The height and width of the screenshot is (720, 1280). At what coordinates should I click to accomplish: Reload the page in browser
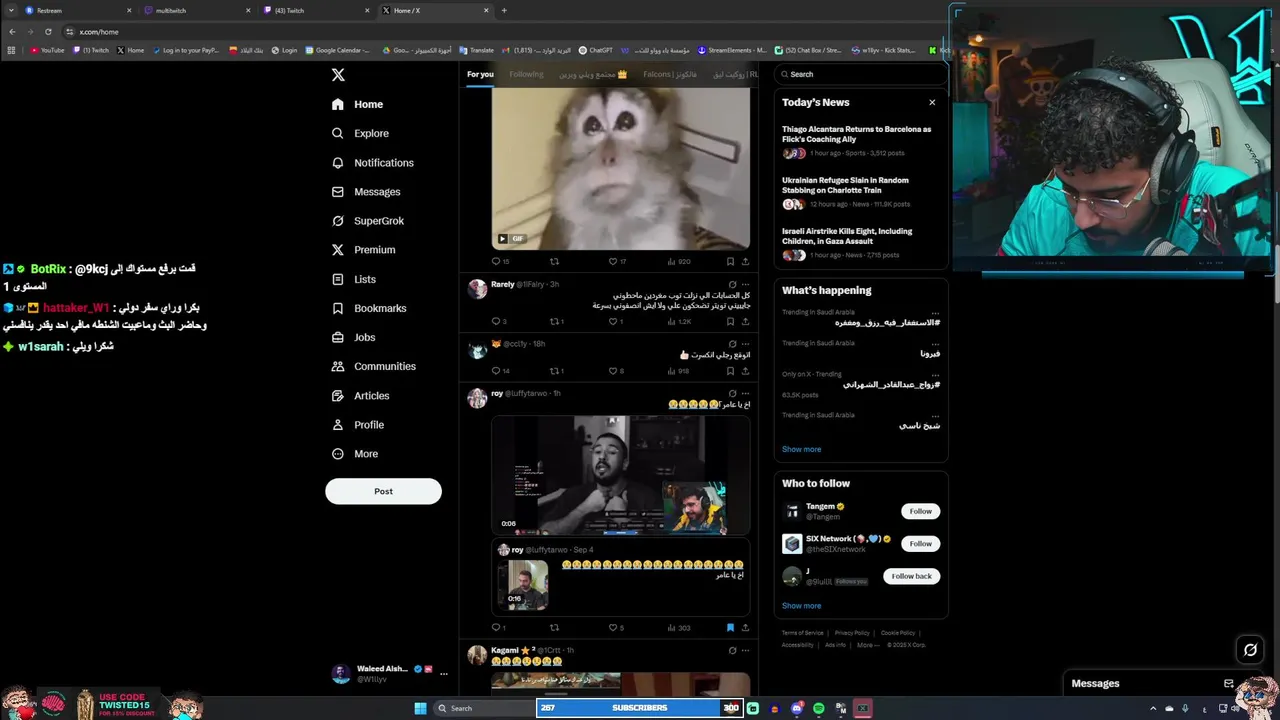(48, 31)
